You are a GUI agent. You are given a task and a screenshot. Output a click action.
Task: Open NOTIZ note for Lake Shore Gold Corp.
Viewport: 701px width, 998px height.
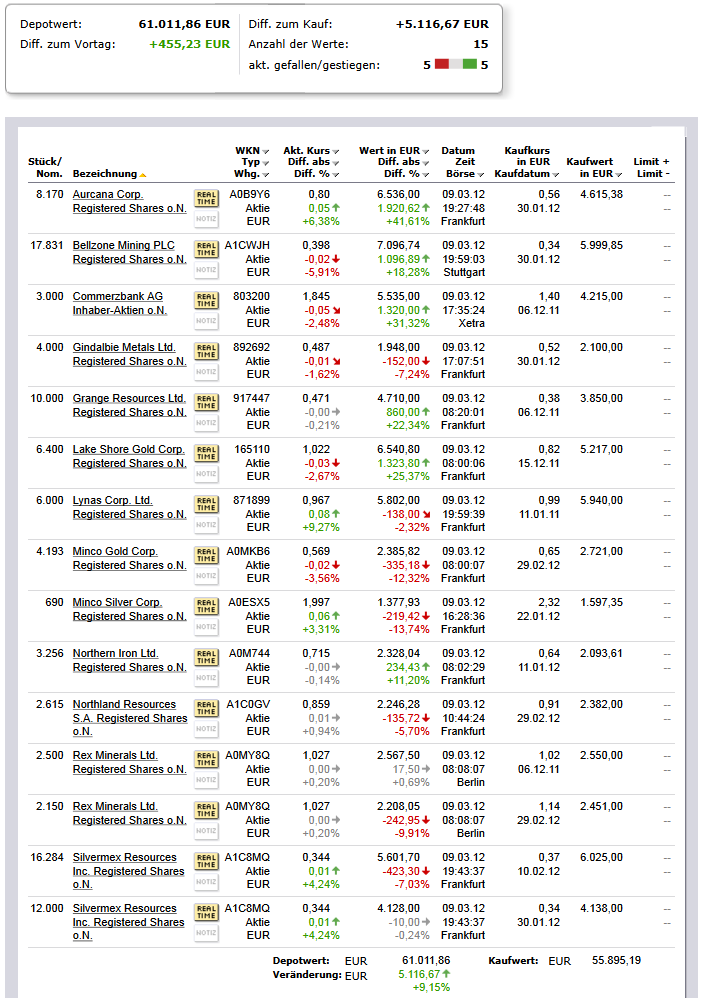tap(206, 474)
